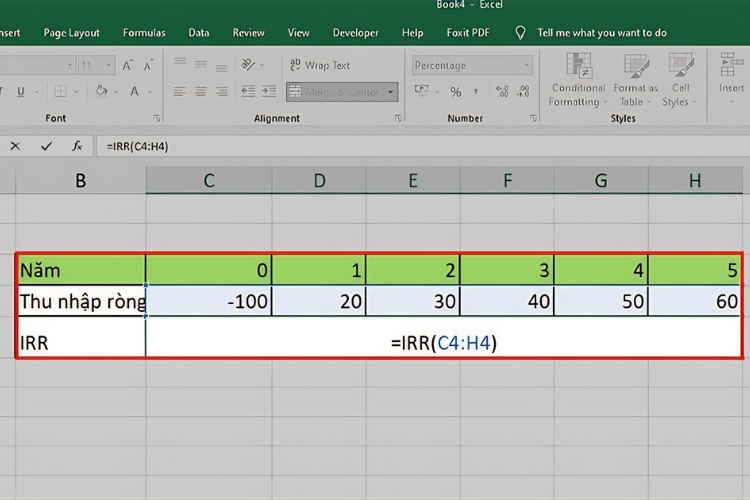This screenshot has height=500, width=750.
Task: Click the Insert Function fx icon
Action: coord(77,146)
